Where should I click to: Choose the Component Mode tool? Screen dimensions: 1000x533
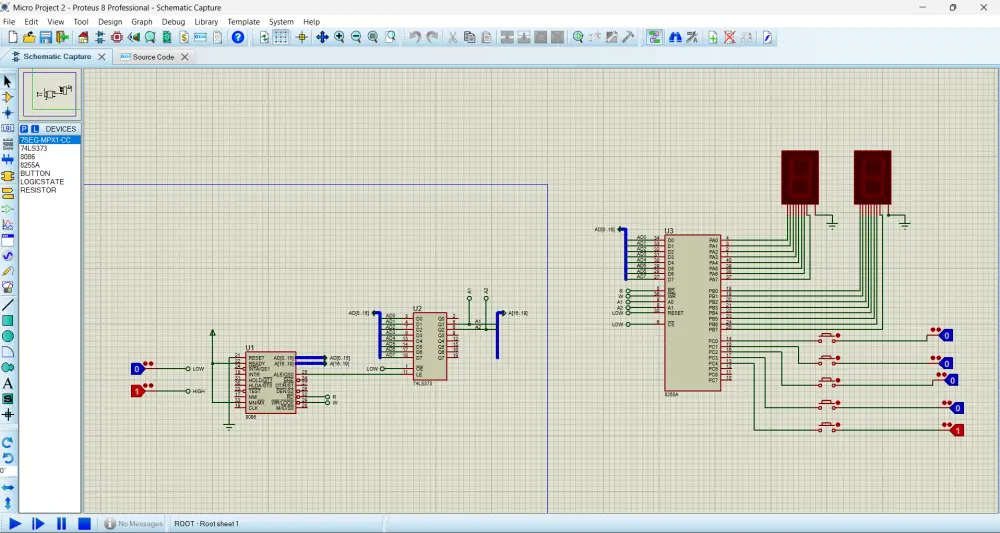coord(8,98)
